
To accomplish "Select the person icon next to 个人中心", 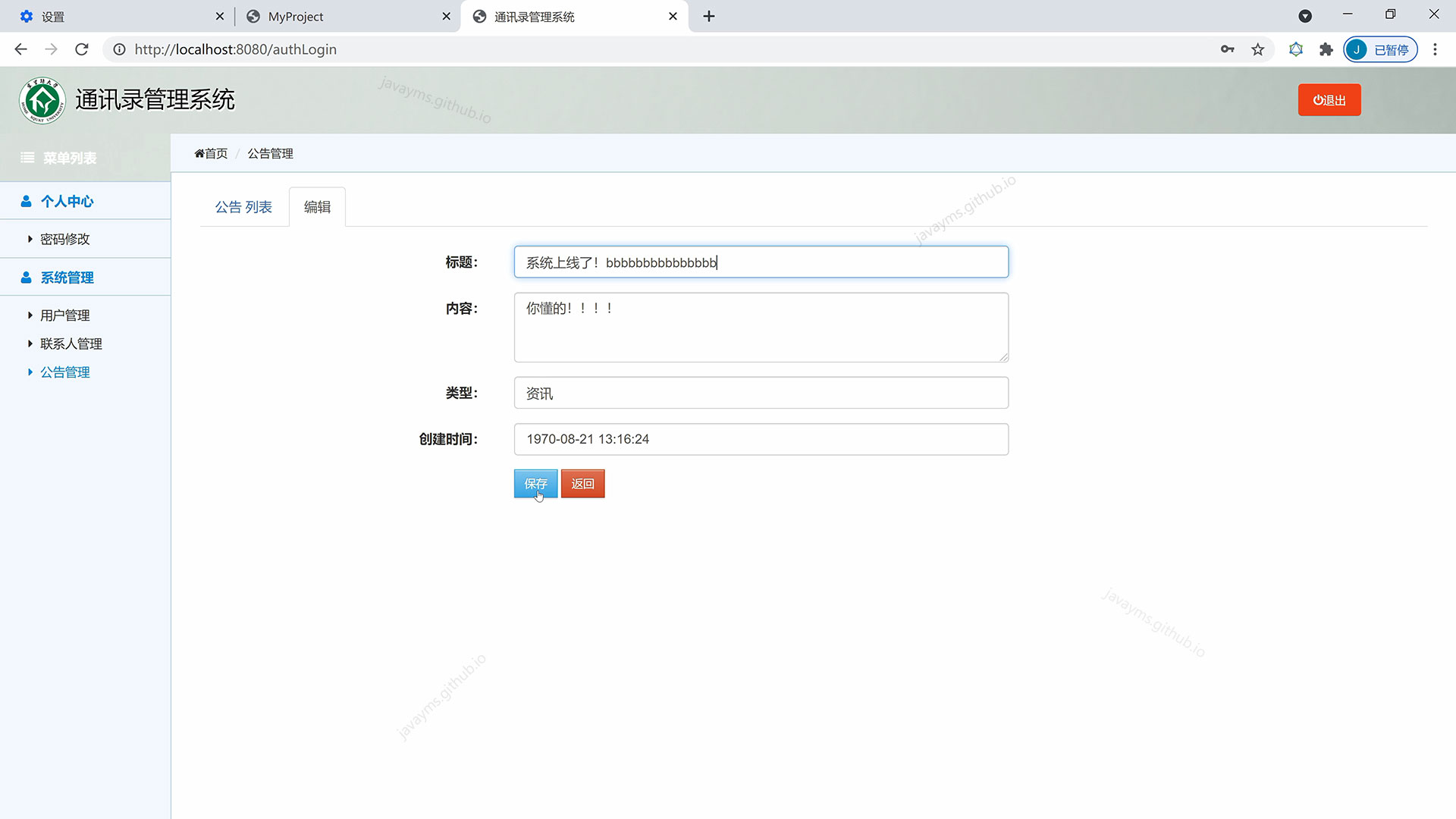I will click(x=25, y=201).
